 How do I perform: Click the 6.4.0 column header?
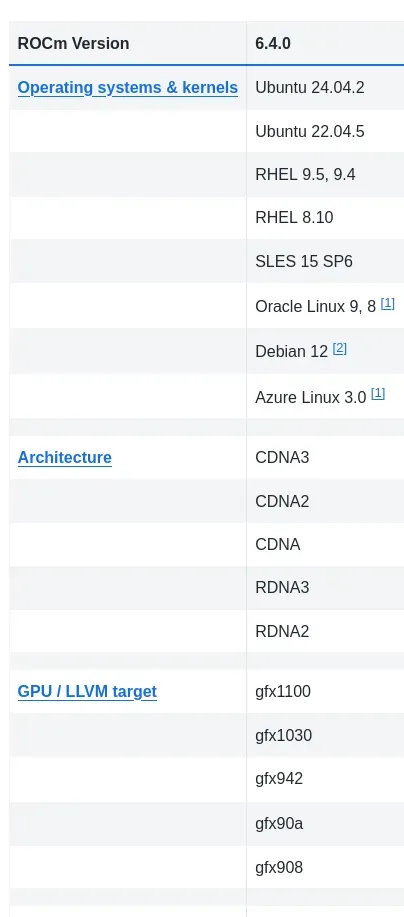coord(325,43)
